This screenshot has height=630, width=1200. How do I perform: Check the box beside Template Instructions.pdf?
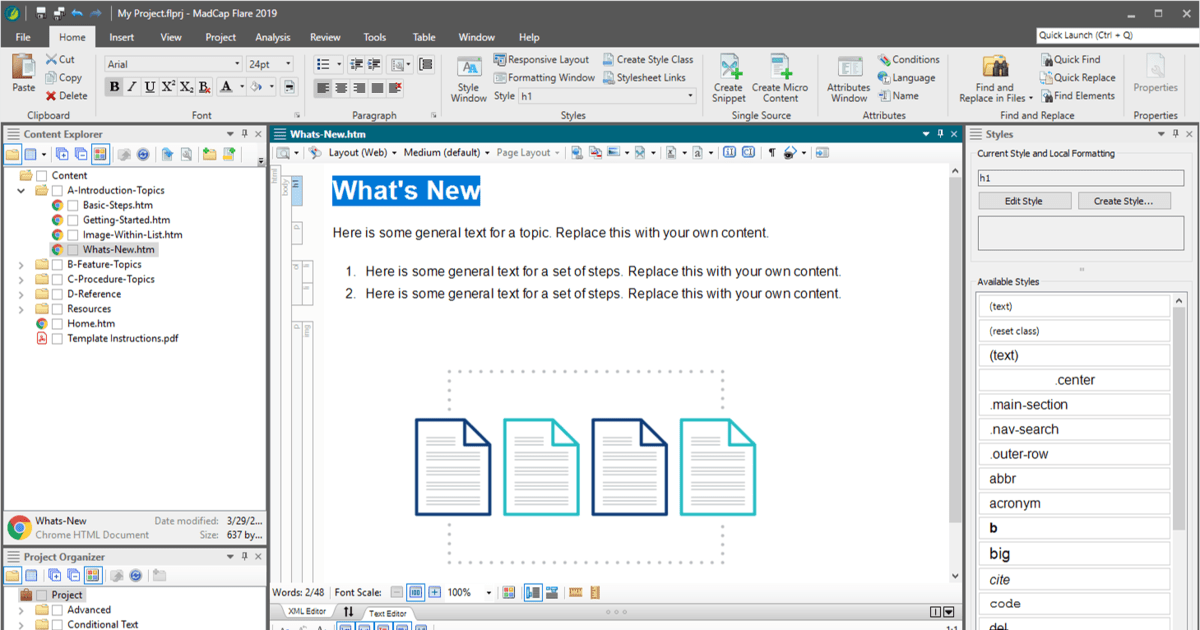[x=58, y=339]
